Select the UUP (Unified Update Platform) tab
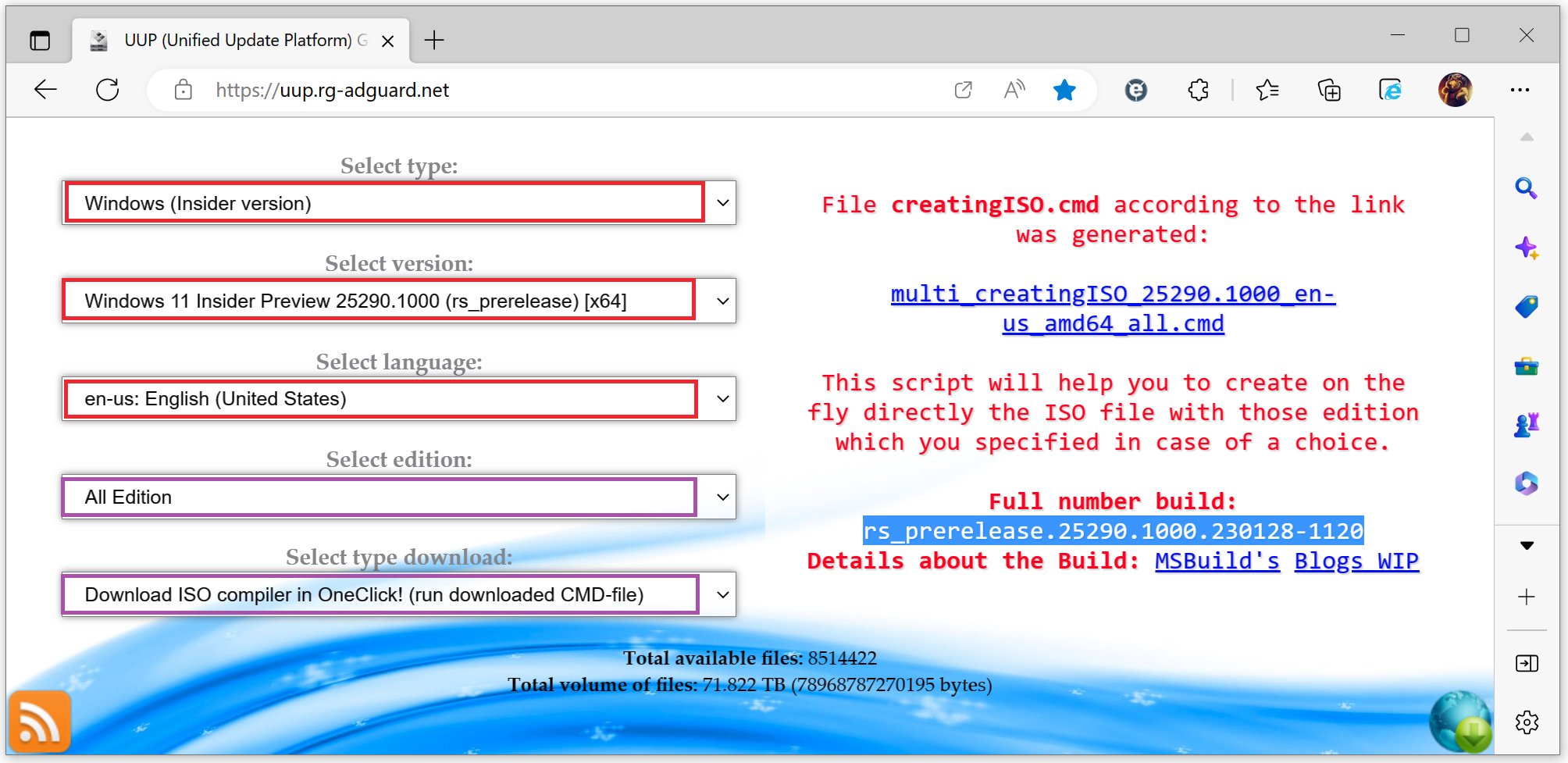 click(241, 41)
